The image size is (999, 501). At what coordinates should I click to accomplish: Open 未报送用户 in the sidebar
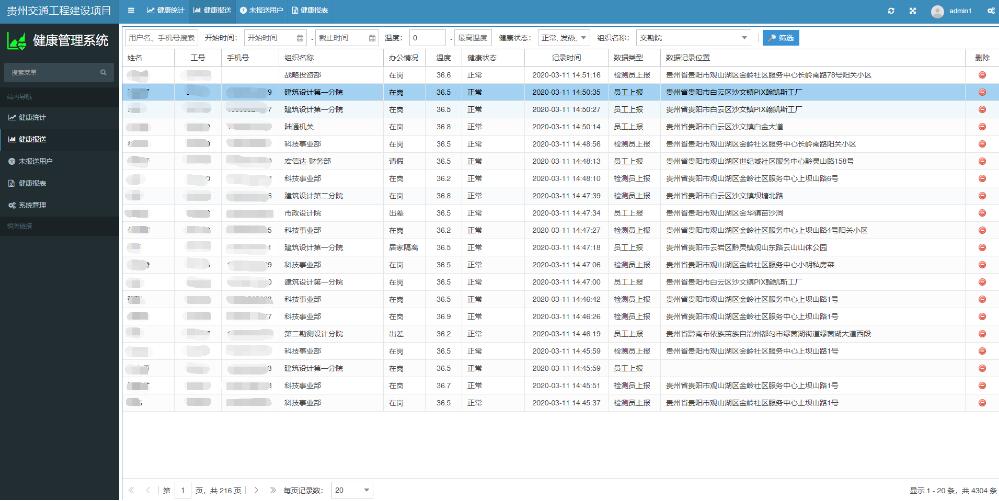(x=59, y=161)
